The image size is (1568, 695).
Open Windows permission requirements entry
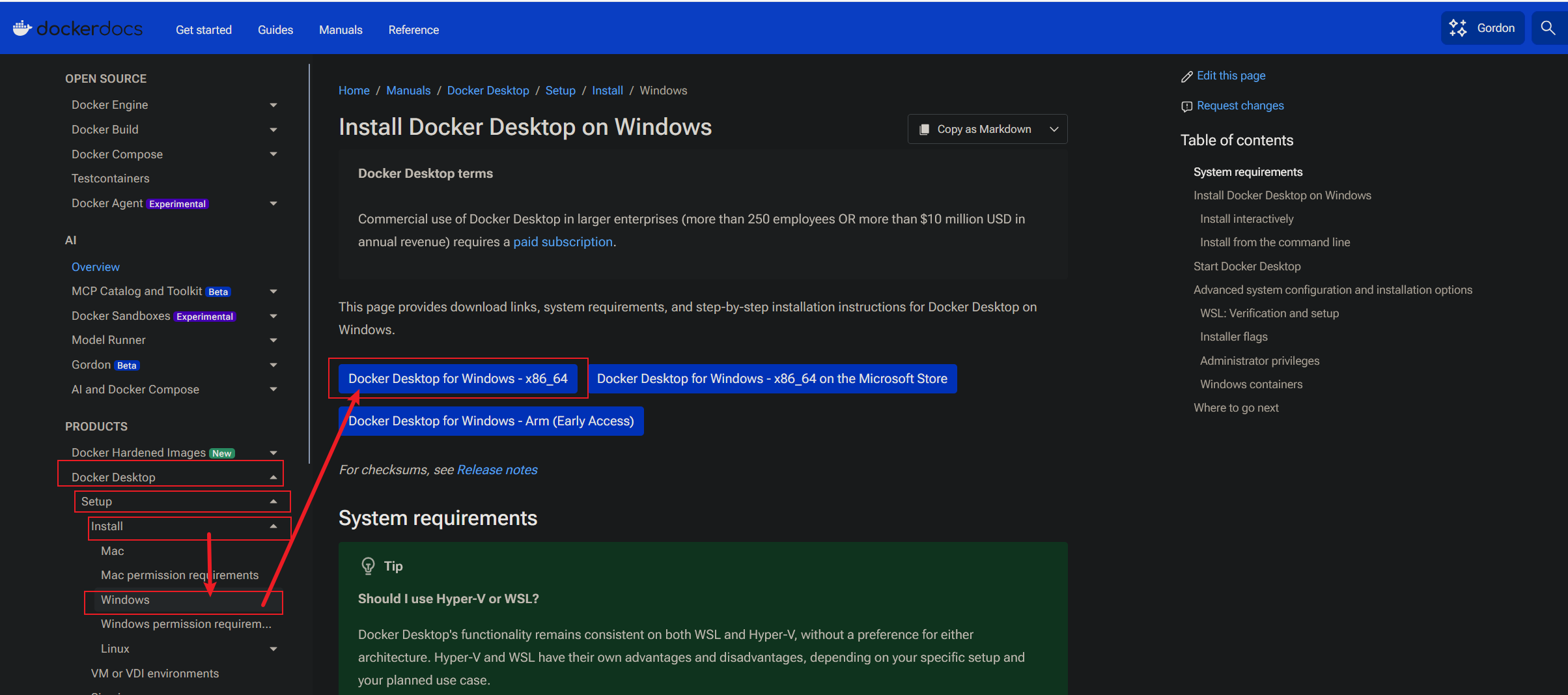[x=186, y=624]
